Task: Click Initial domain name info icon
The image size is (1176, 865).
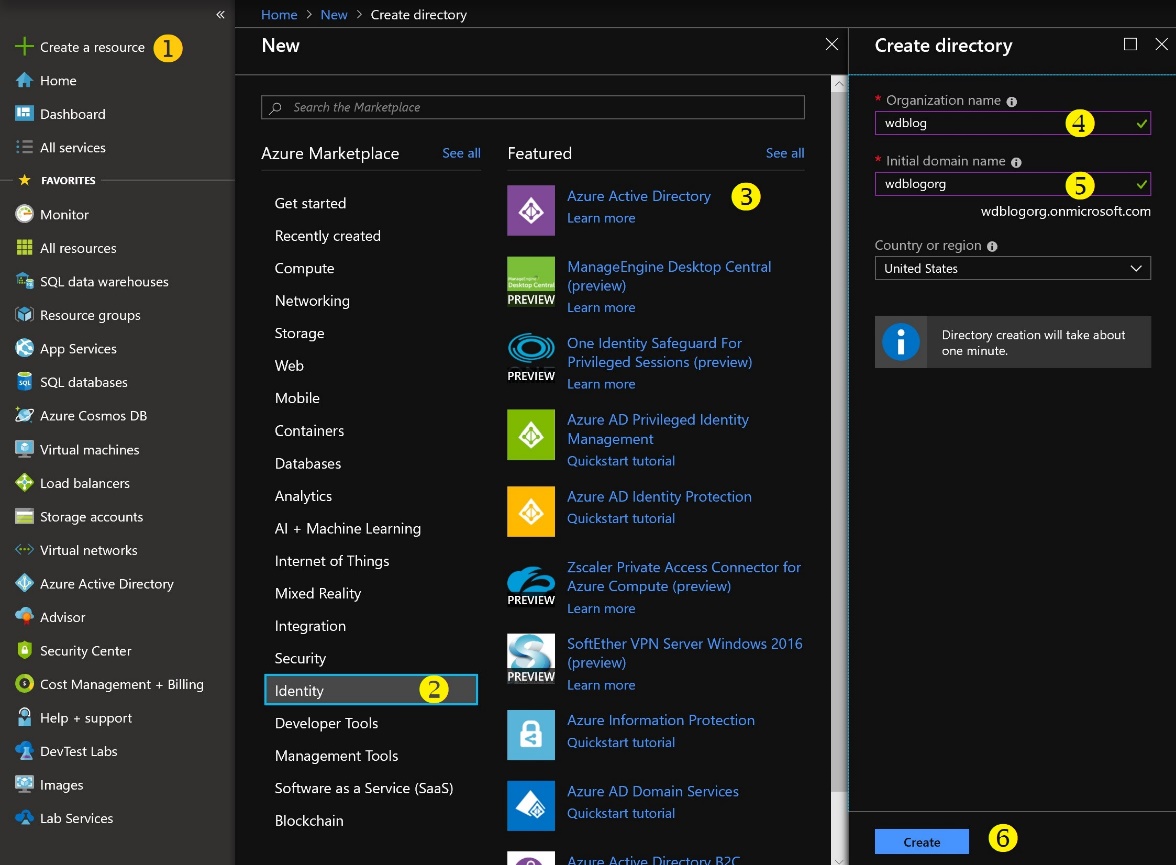Action: (1016, 163)
